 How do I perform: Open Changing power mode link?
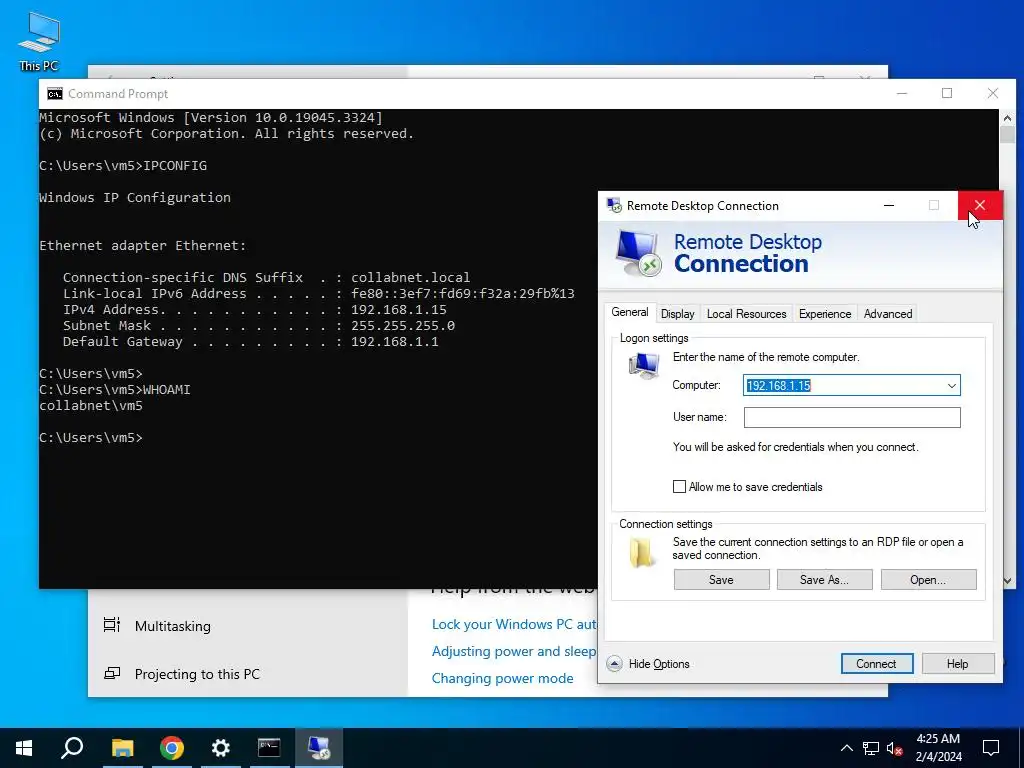click(502, 679)
